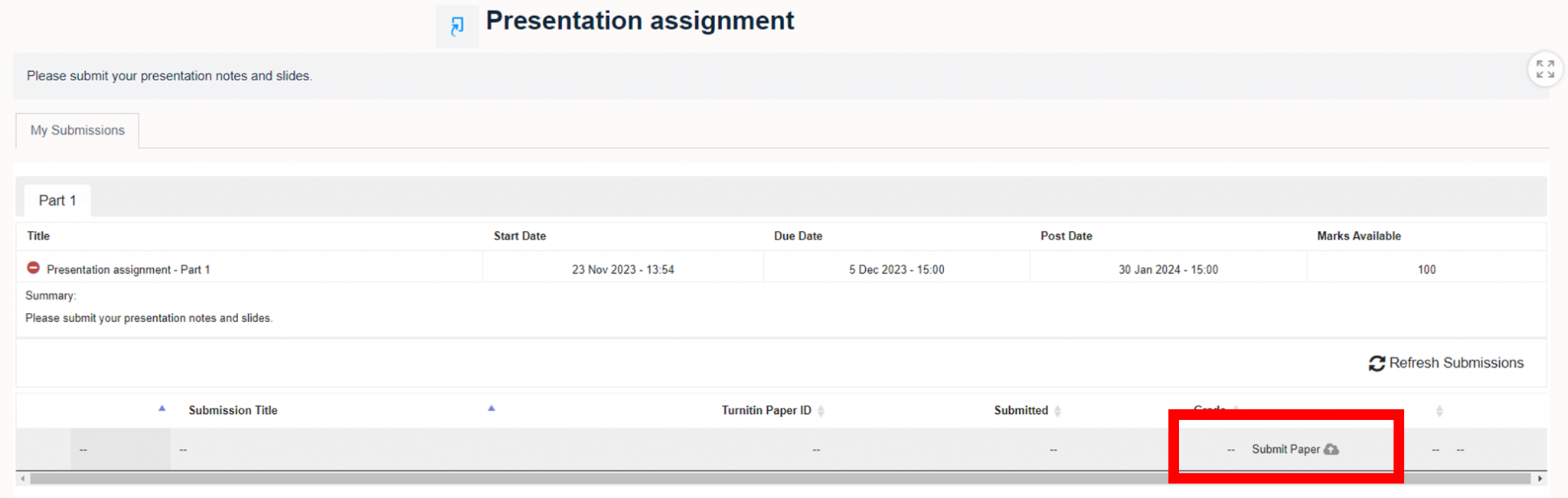The height and width of the screenshot is (498, 1568).
Task: Select the blue sort triangle above Submission Title
Action: click(x=162, y=408)
